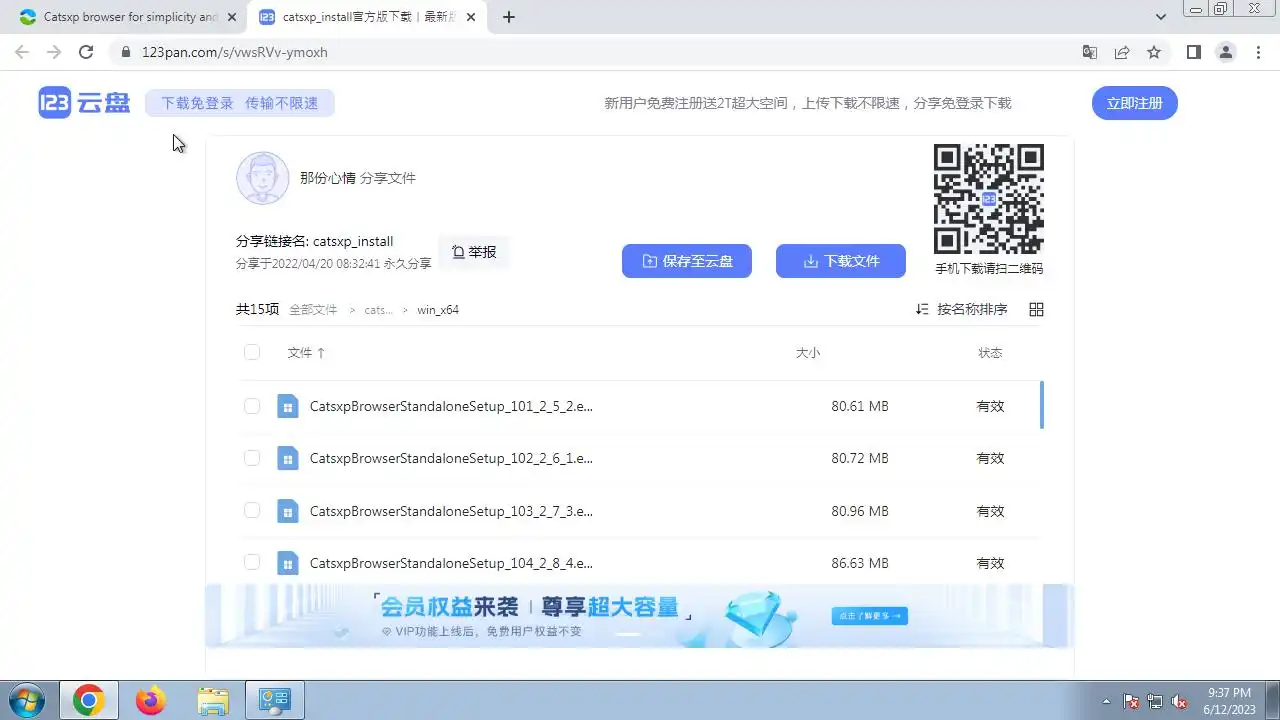Click the 保存至云盘 button

tap(686, 261)
